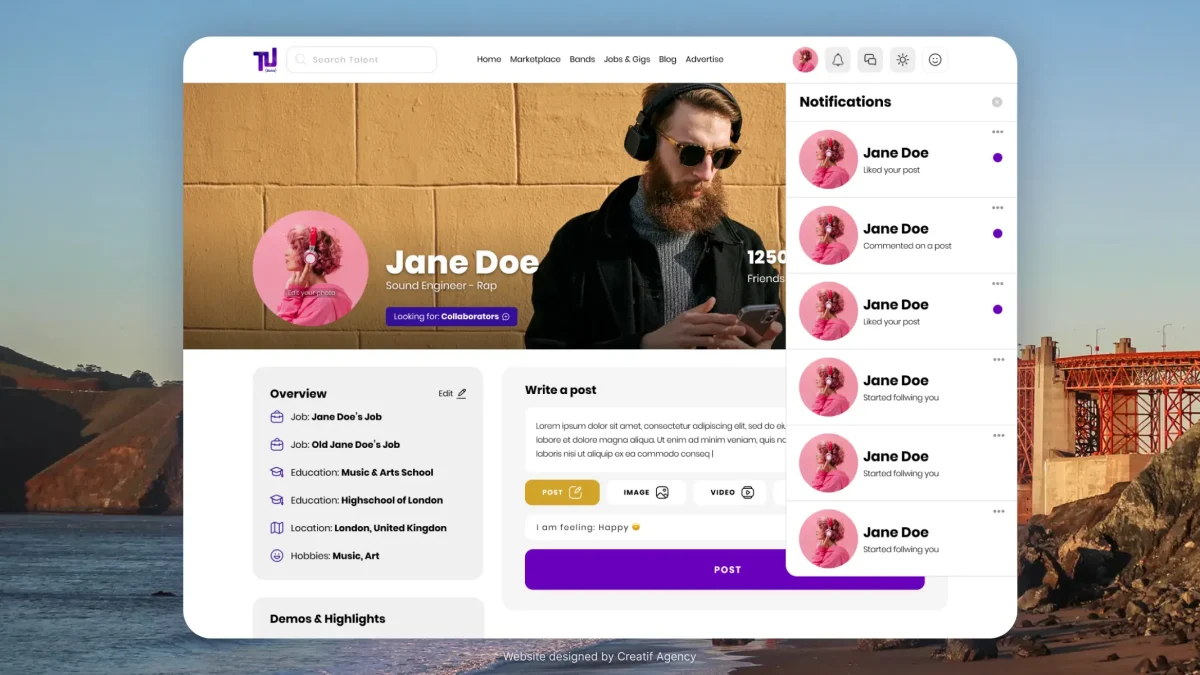
Task: Open options dots on first notification
Action: 997,132
